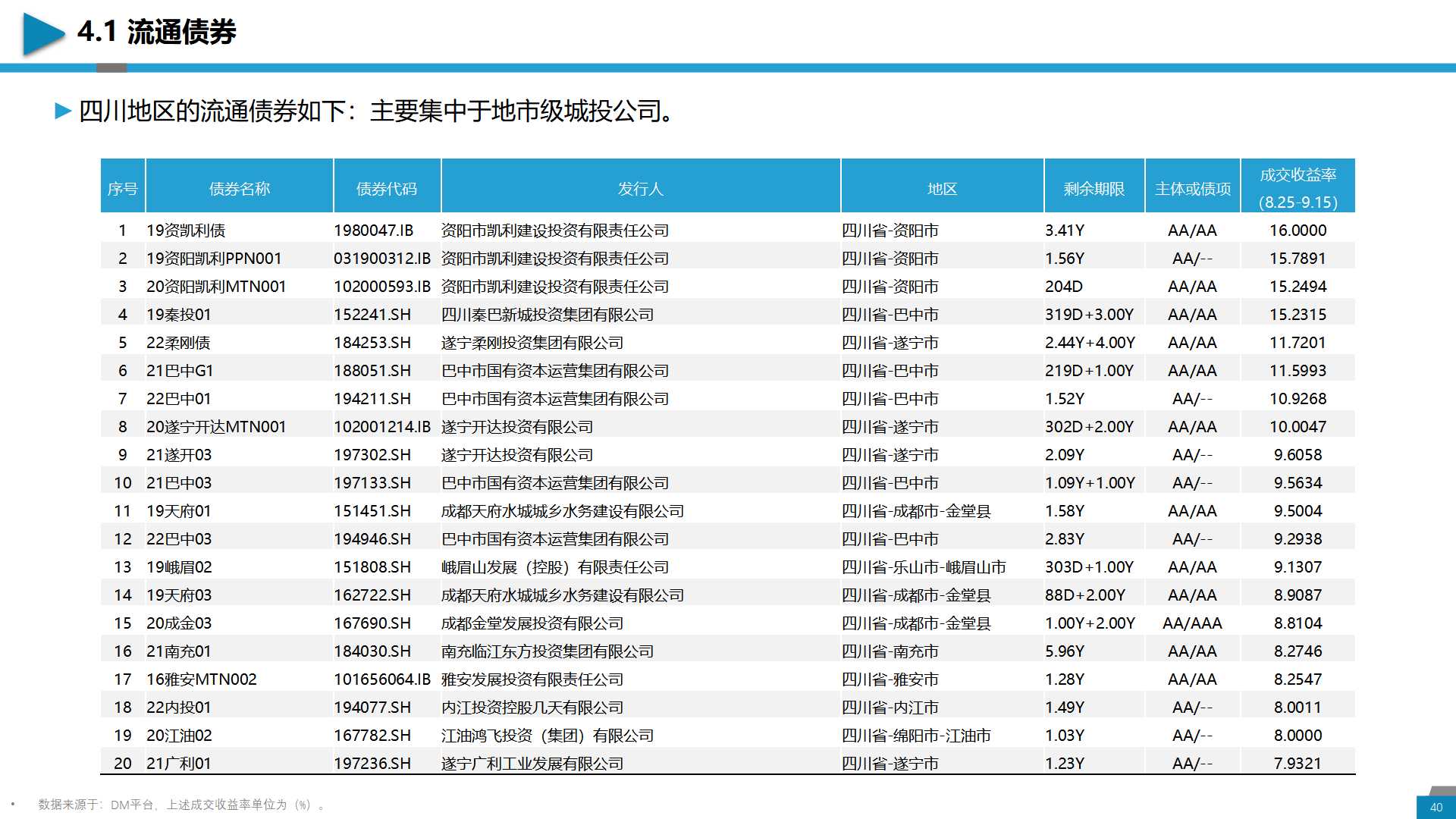The width and height of the screenshot is (1456, 819).
Task: Select bond code '1980047.IB'
Action: coord(373,231)
